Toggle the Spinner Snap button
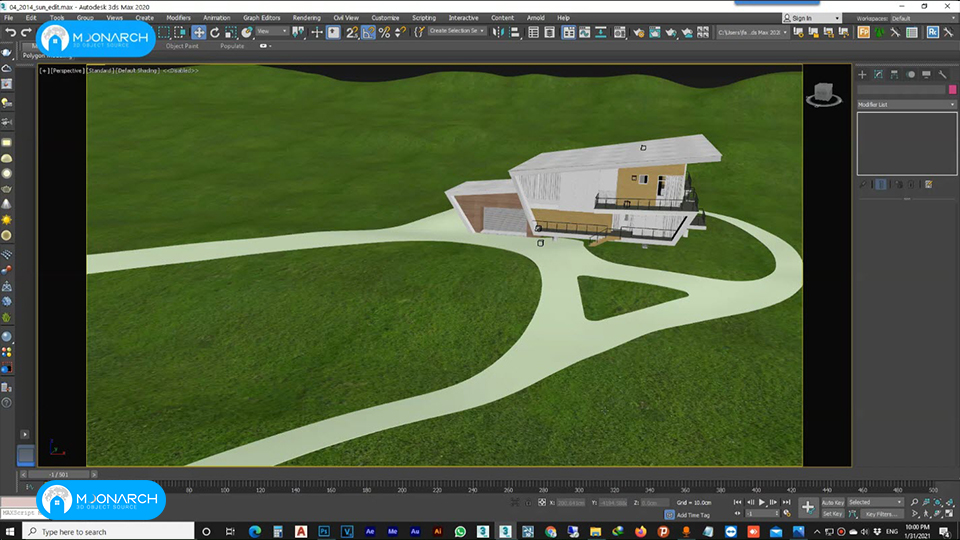 pos(400,32)
